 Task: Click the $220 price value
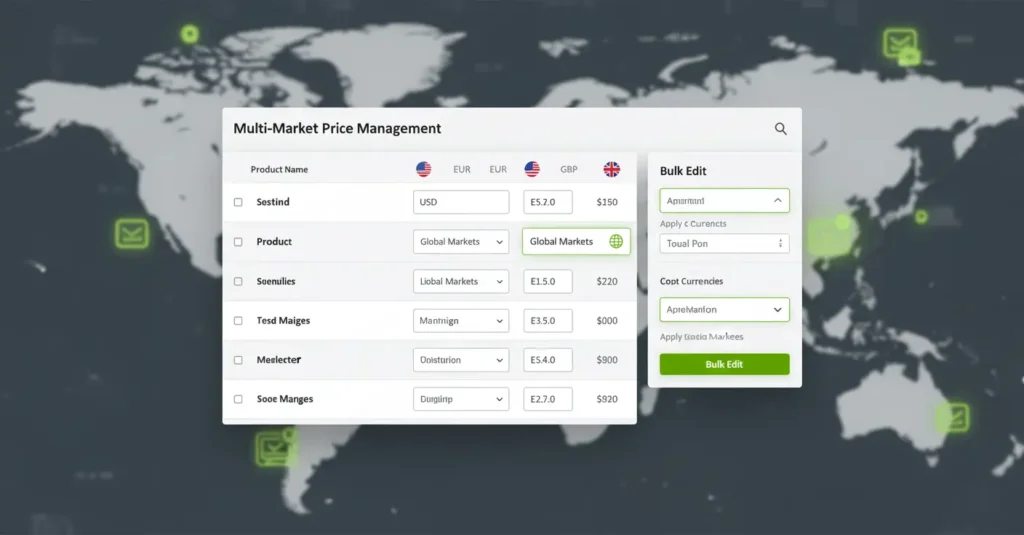(x=607, y=282)
